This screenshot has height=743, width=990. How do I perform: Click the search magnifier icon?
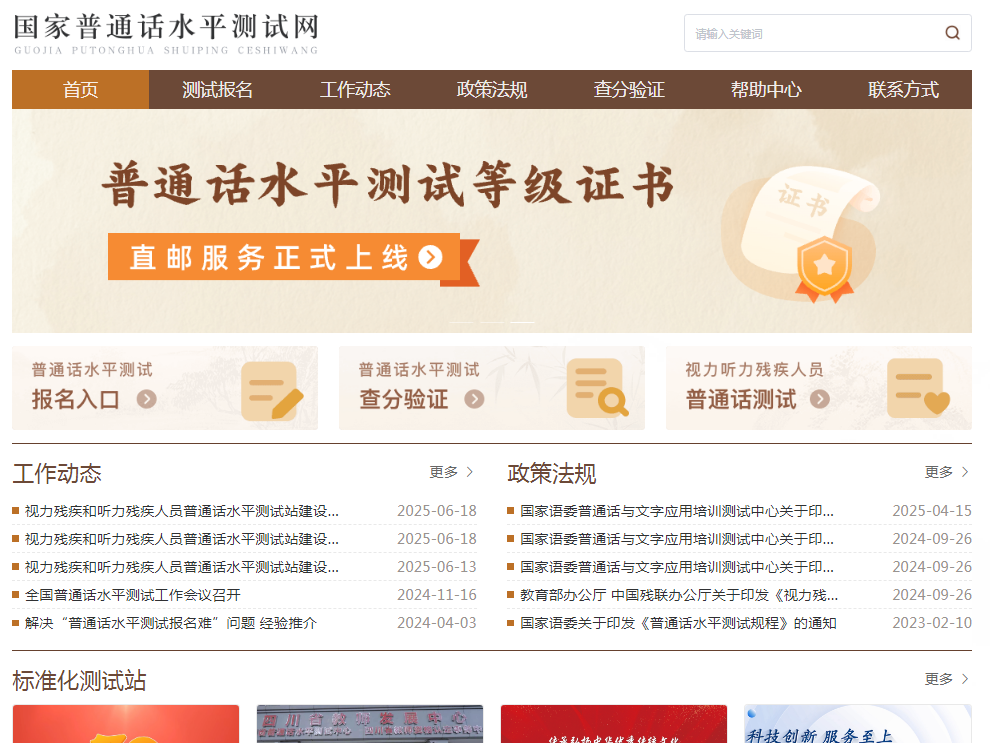tap(952, 33)
